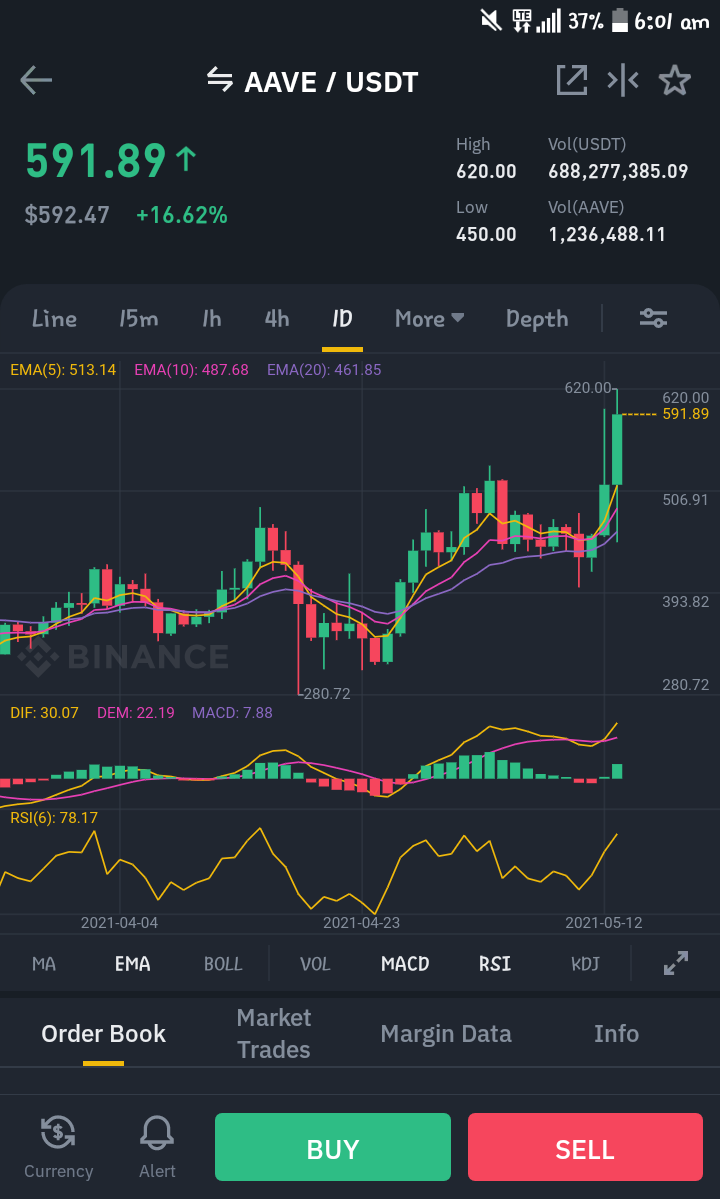
Task: Open the chart settings sliders icon
Action: click(x=654, y=318)
